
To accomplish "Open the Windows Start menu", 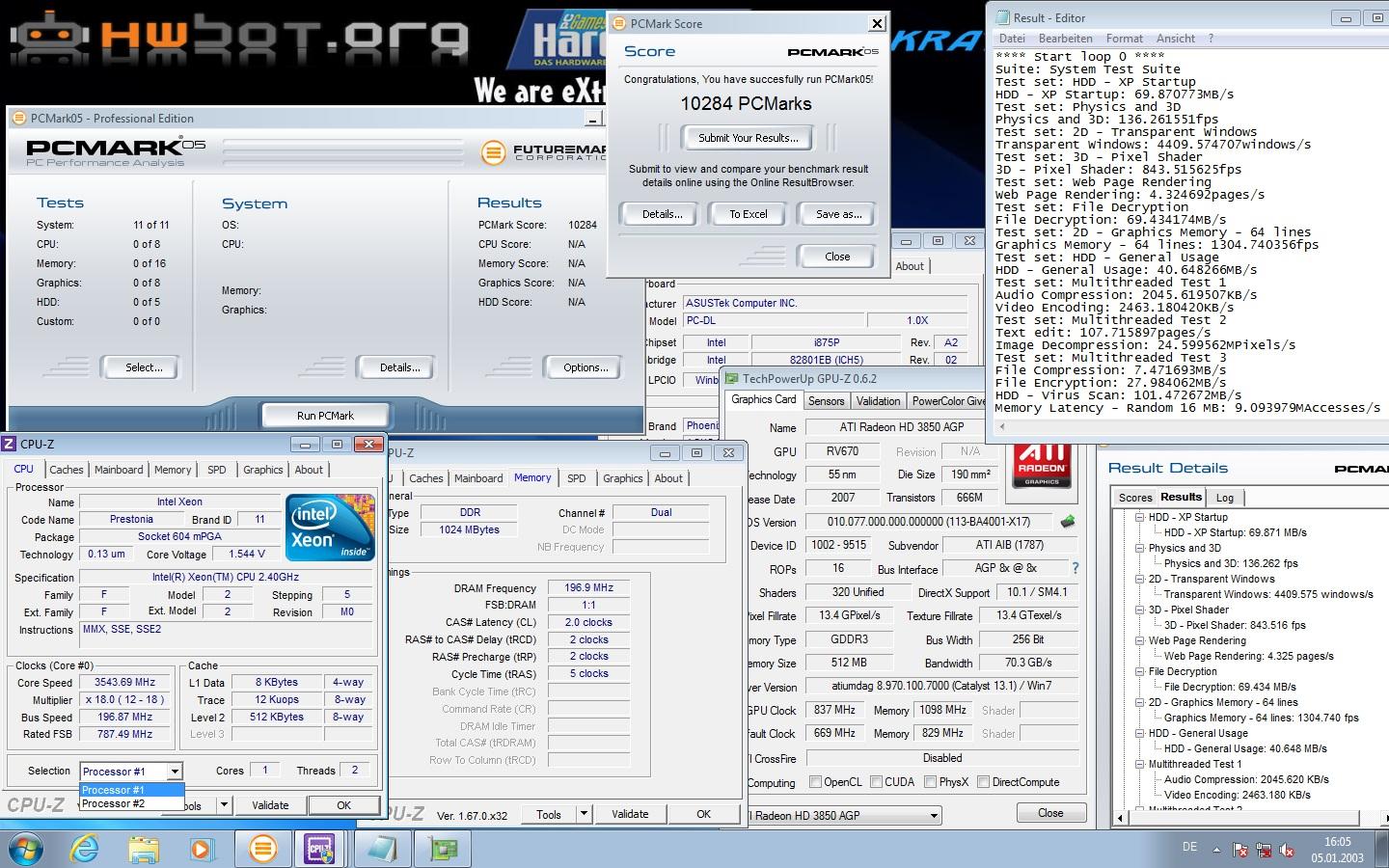I will point(23,850).
